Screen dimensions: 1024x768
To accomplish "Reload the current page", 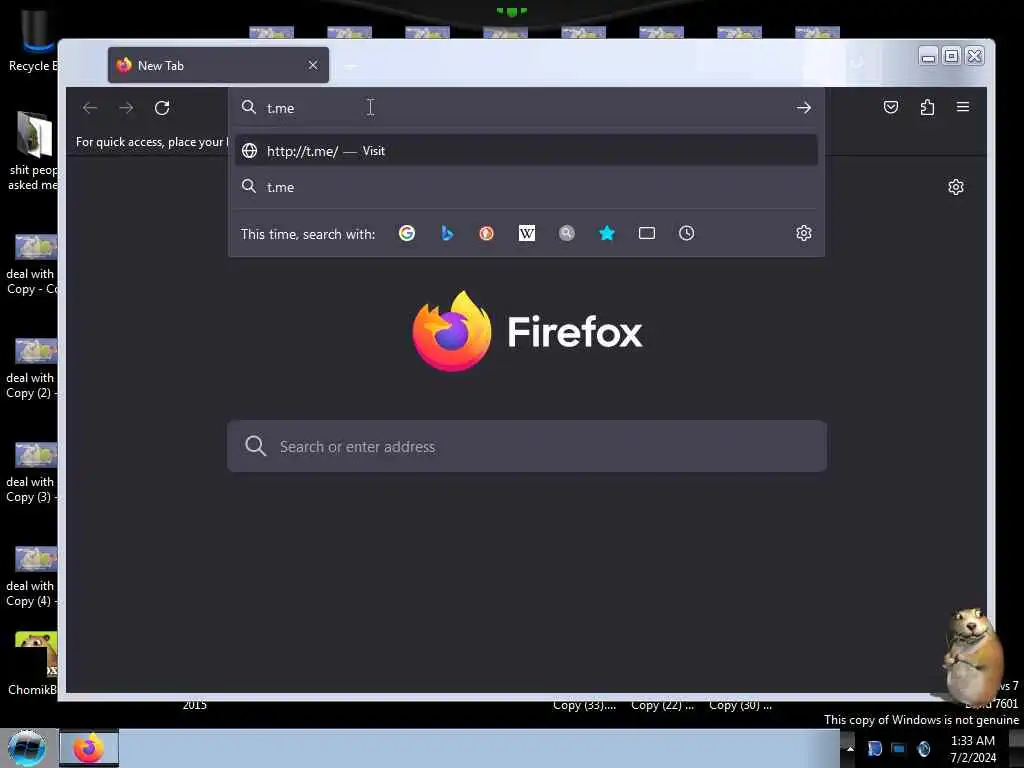I will 162,108.
